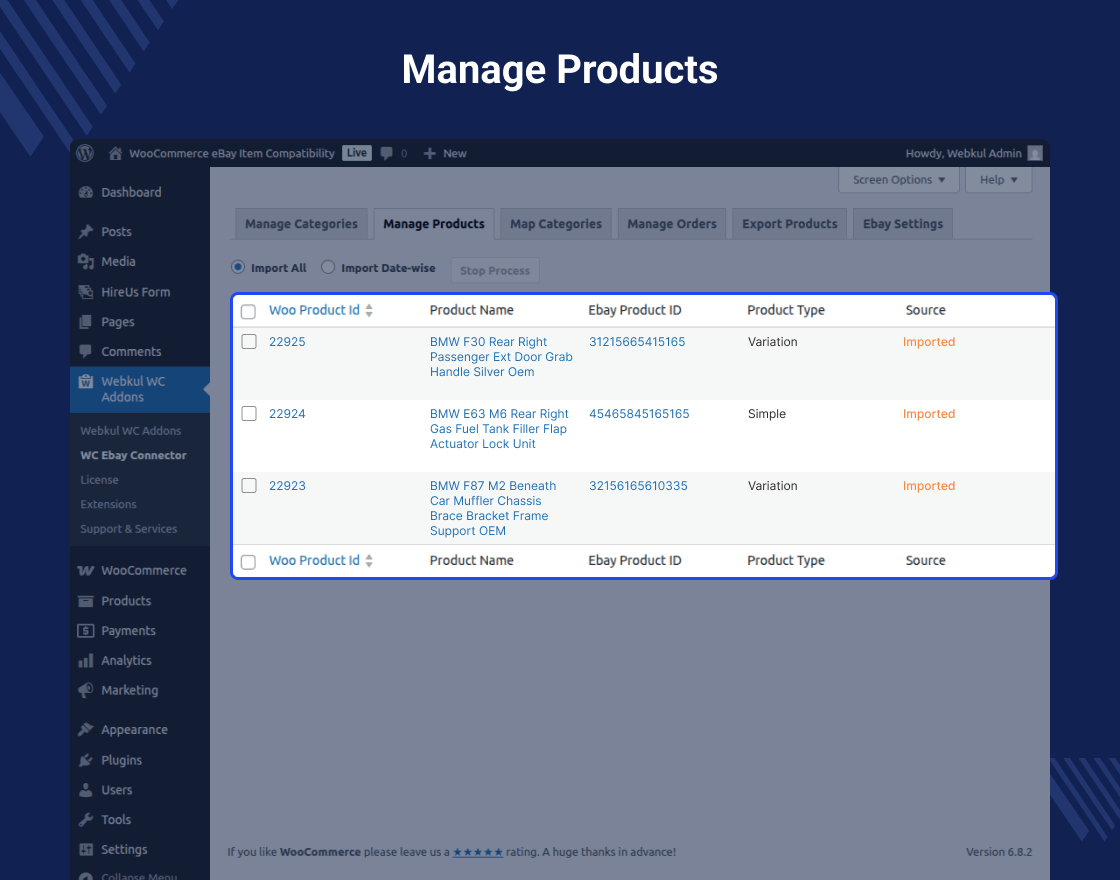Tick the header select-all checkbox

tap(249, 311)
